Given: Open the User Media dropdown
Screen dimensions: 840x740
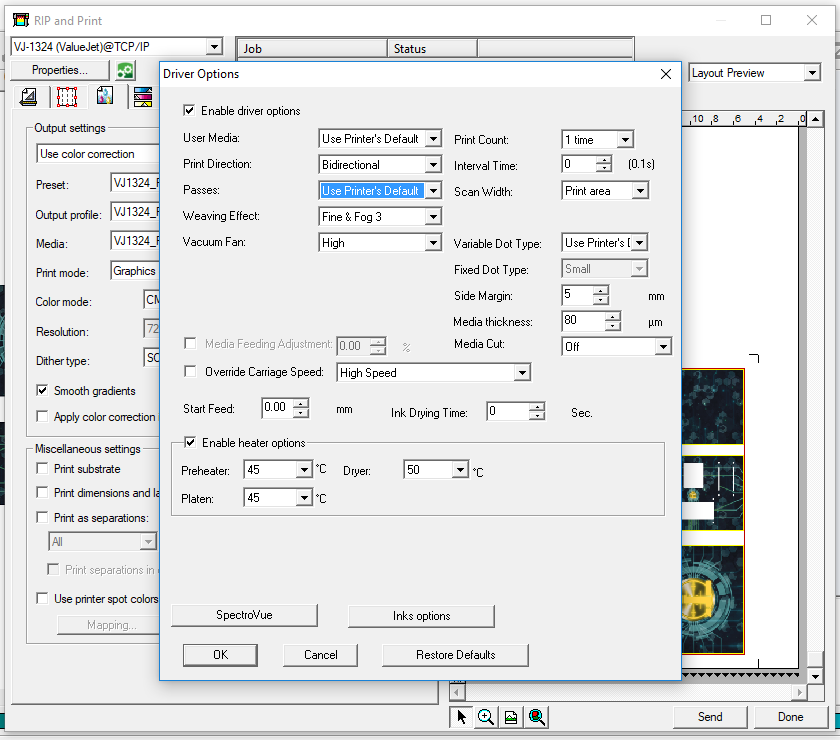Looking at the screenshot, I should click(433, 139).
